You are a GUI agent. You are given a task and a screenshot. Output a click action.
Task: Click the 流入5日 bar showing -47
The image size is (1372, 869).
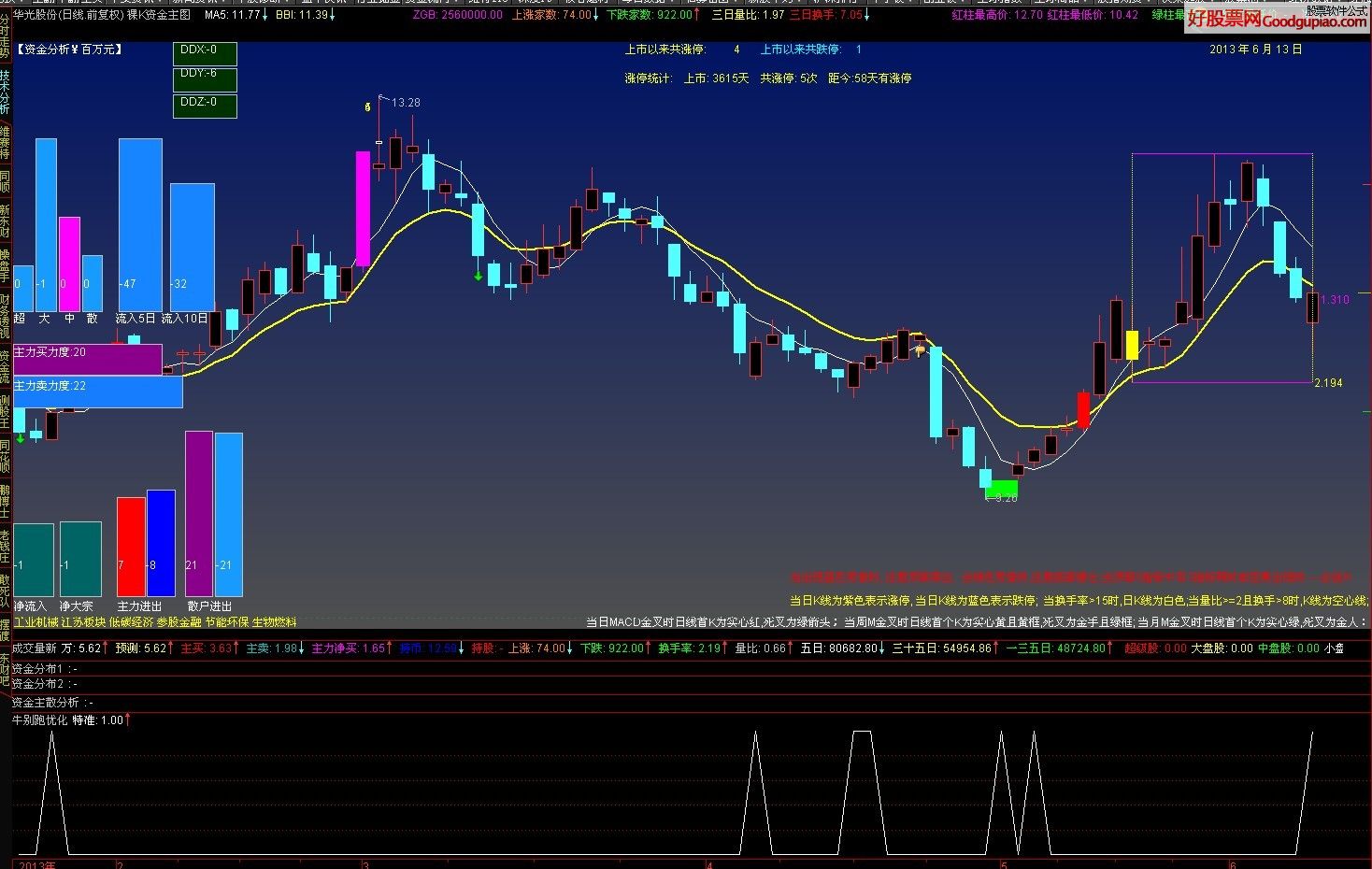[140, 225]
